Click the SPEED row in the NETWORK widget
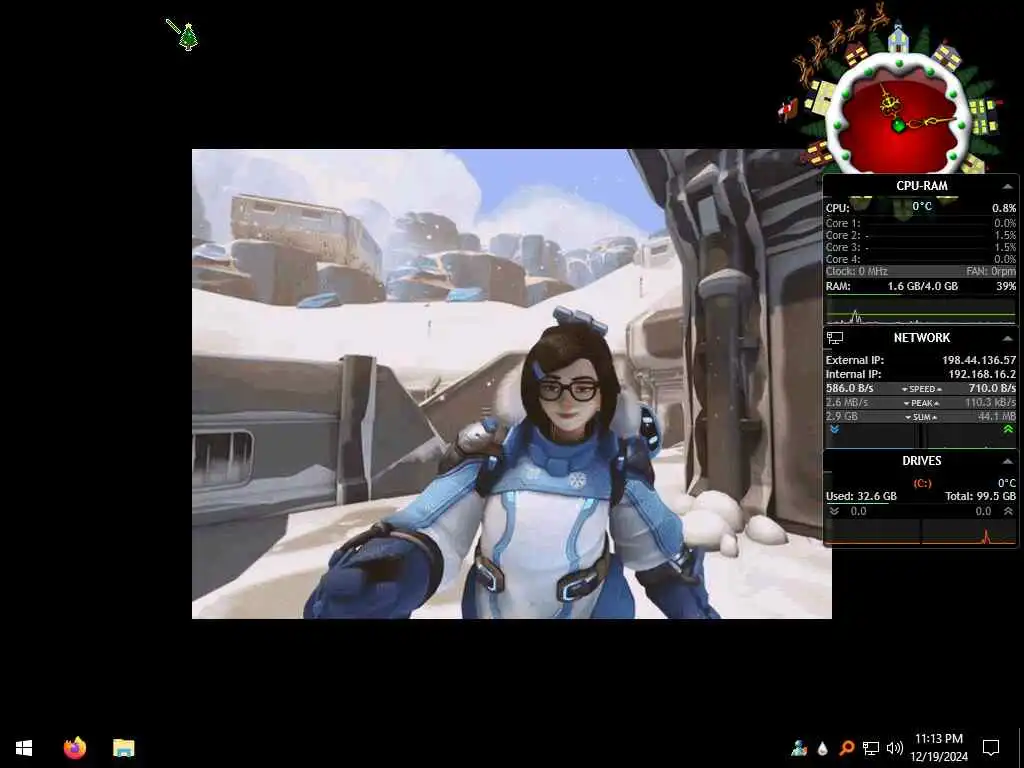1024x768 pixels. (x=921, y=389)
